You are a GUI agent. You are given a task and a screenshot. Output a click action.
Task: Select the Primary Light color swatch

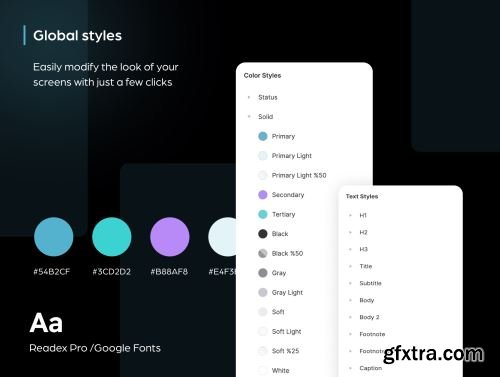(x=263, y=156)
